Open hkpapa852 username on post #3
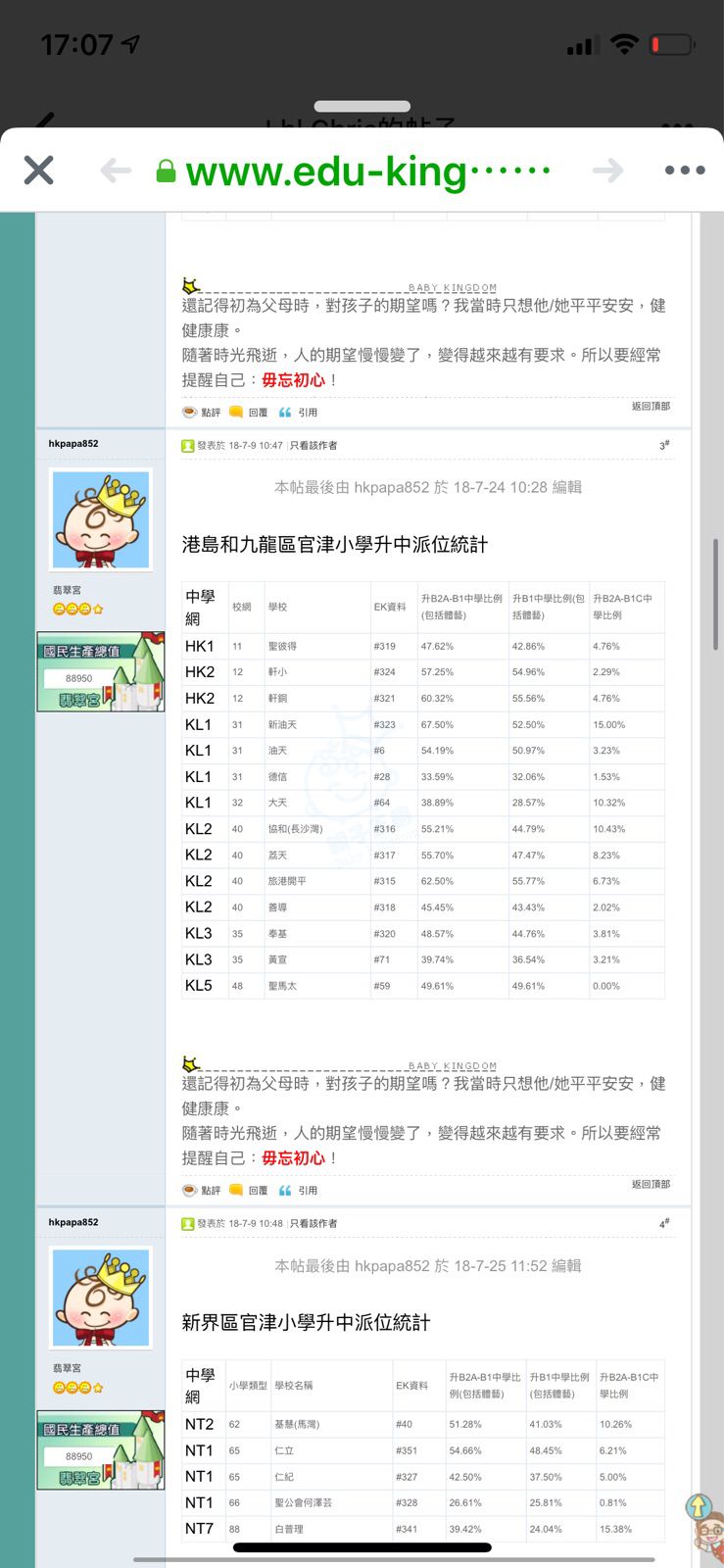This screenshot has height=1568, width=724. (73, 443)
